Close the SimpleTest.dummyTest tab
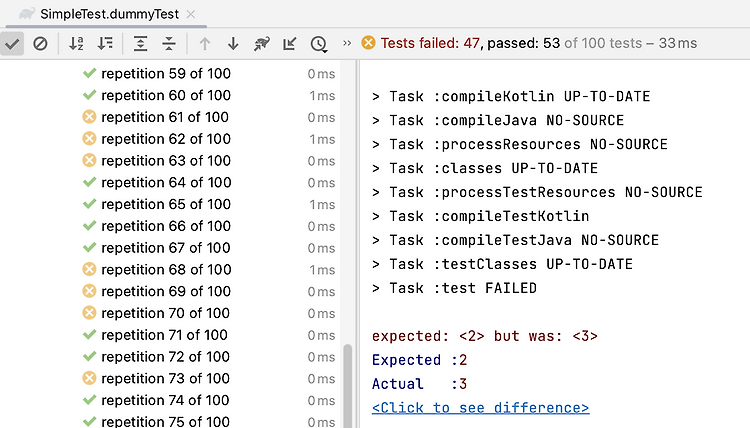This screenshot has width=750, height=428. click(x=191, y=14)
